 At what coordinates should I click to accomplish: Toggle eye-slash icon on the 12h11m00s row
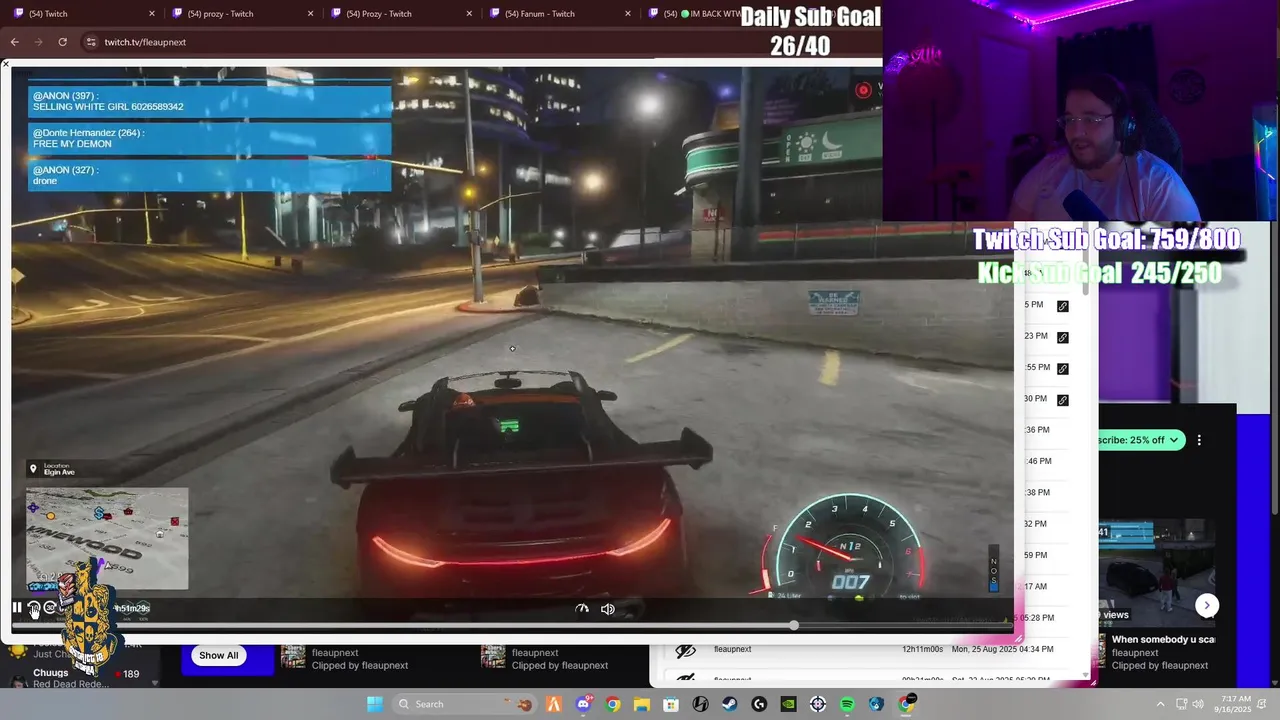pos(685,651)
